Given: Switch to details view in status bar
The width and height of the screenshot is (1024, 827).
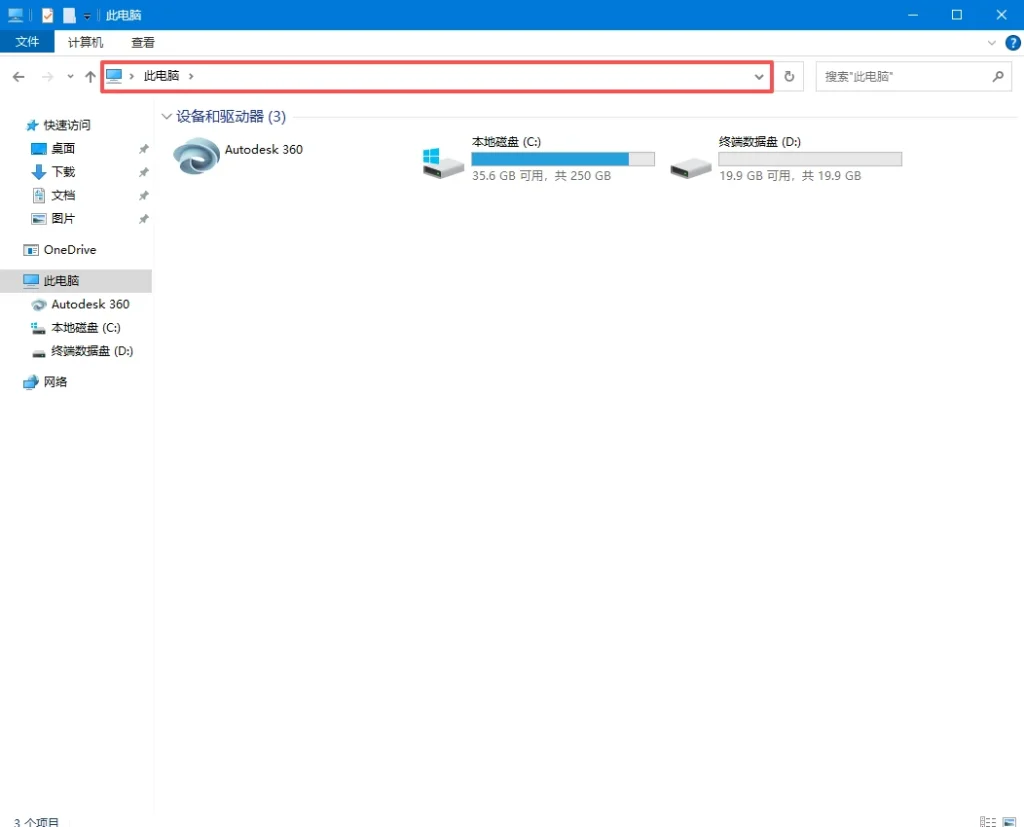Looking at the screenshot, I should pos(988,821).
